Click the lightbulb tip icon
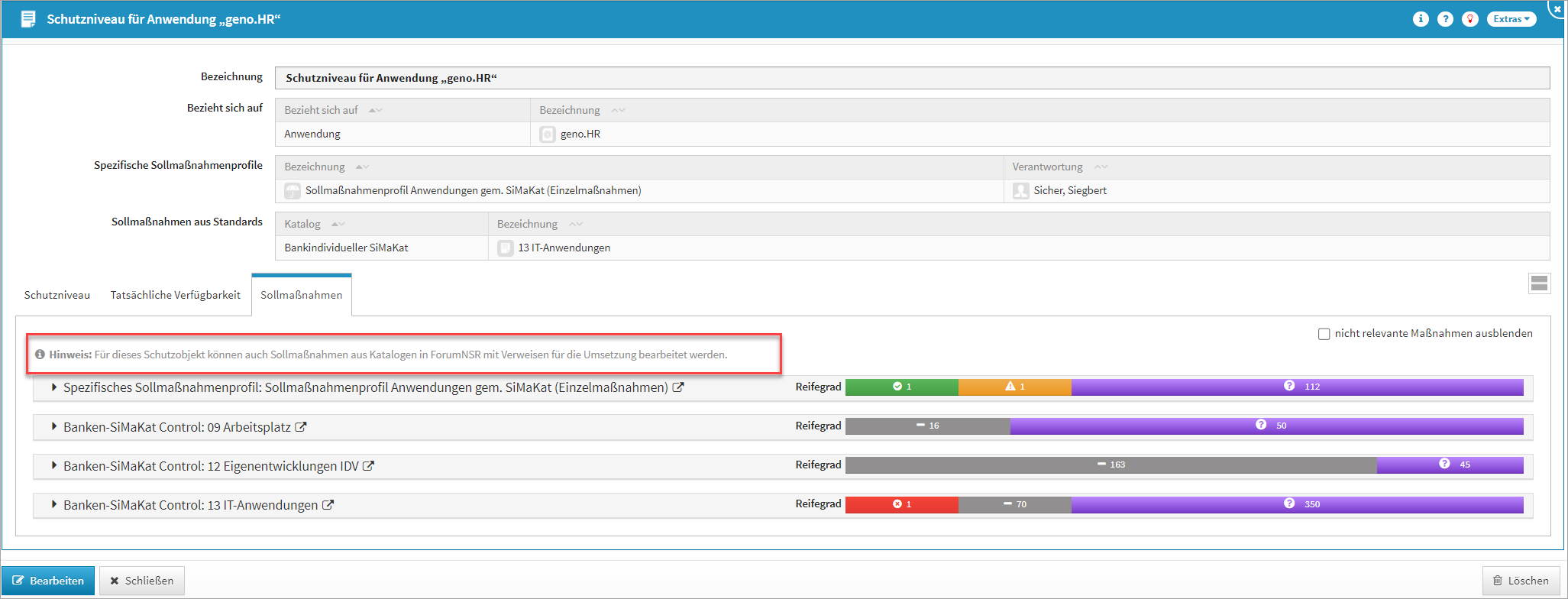1568x599 pixels. click(x=1470, y=19)
